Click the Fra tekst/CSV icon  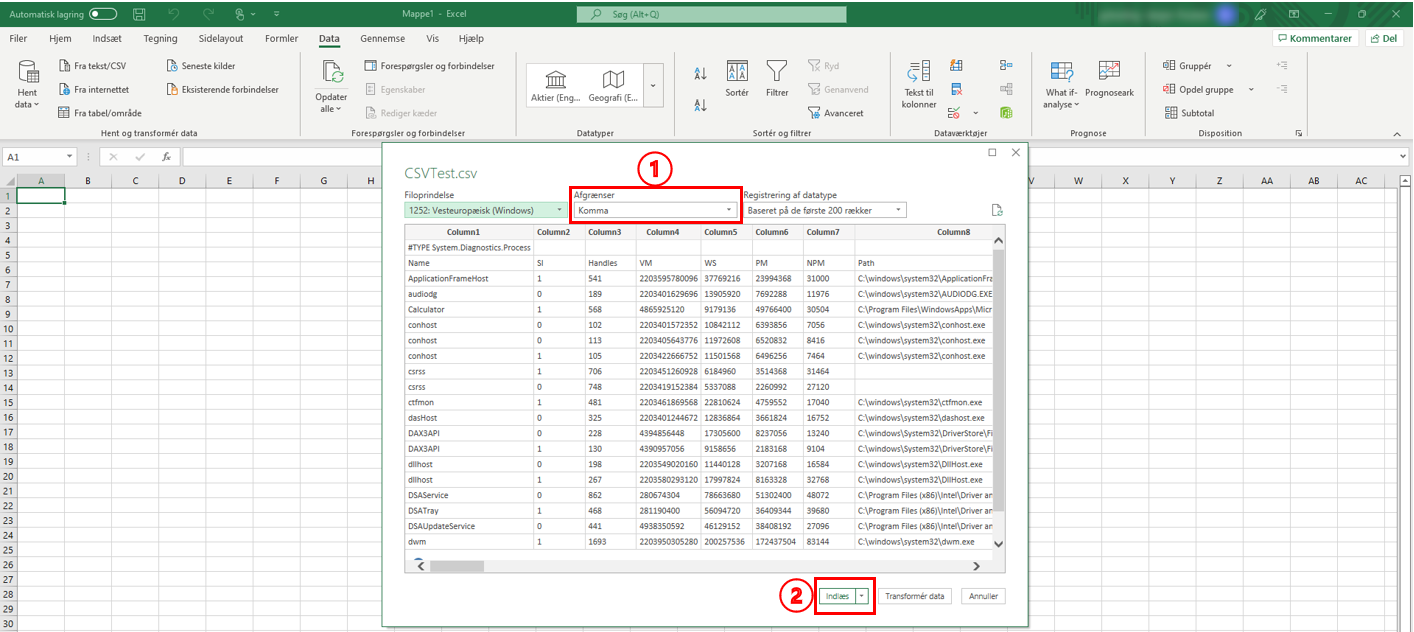[64, 66]
